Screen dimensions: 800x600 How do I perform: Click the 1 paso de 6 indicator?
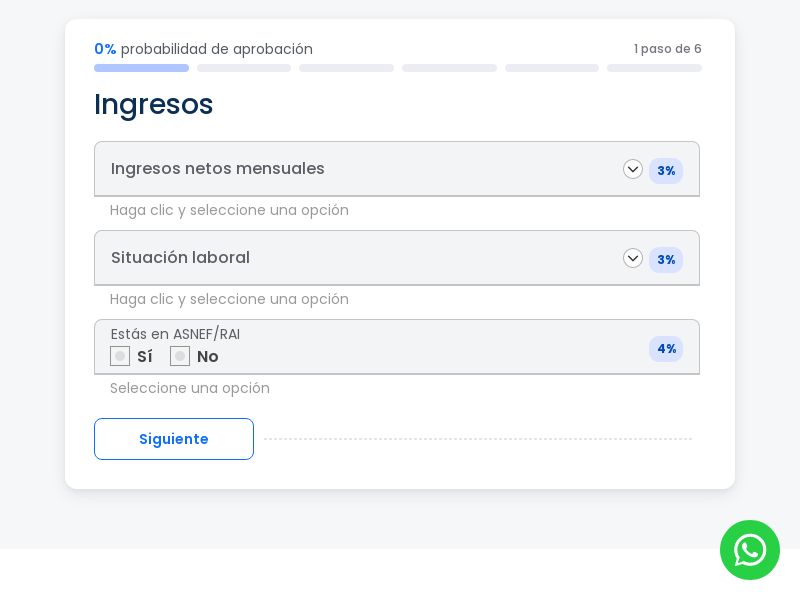(667, 49)
